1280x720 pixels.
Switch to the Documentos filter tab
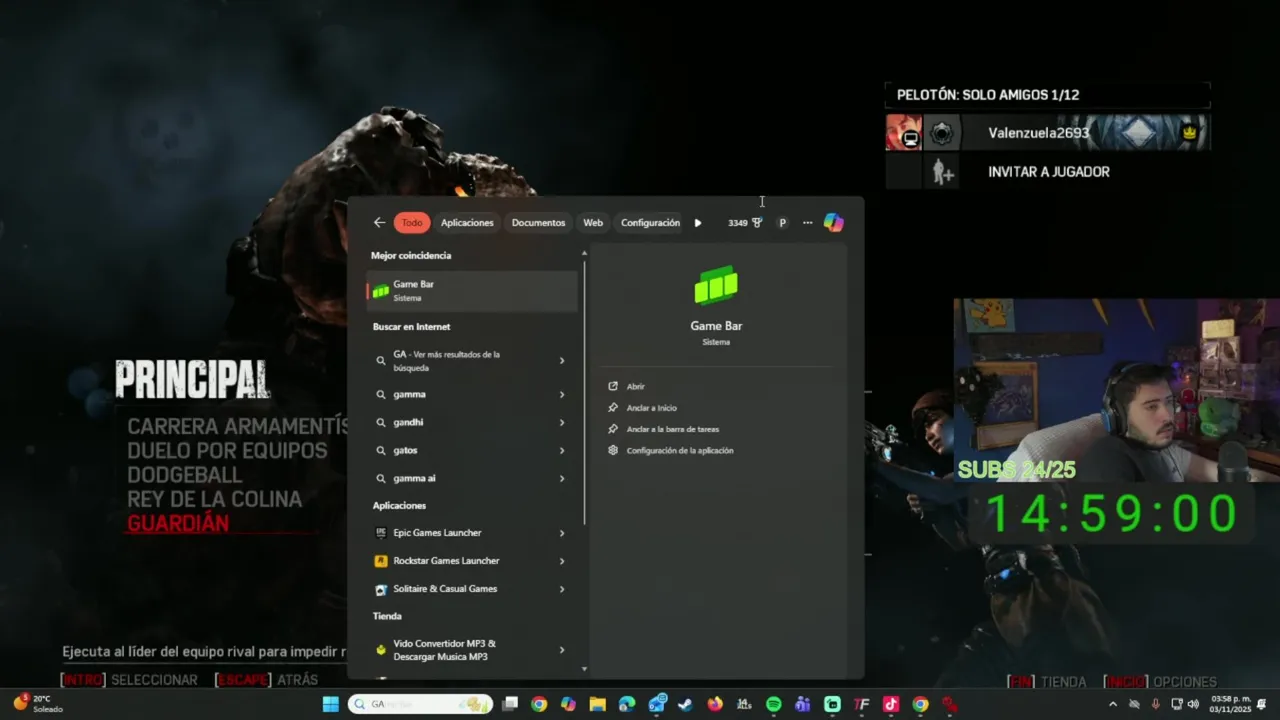coord(538,223)
